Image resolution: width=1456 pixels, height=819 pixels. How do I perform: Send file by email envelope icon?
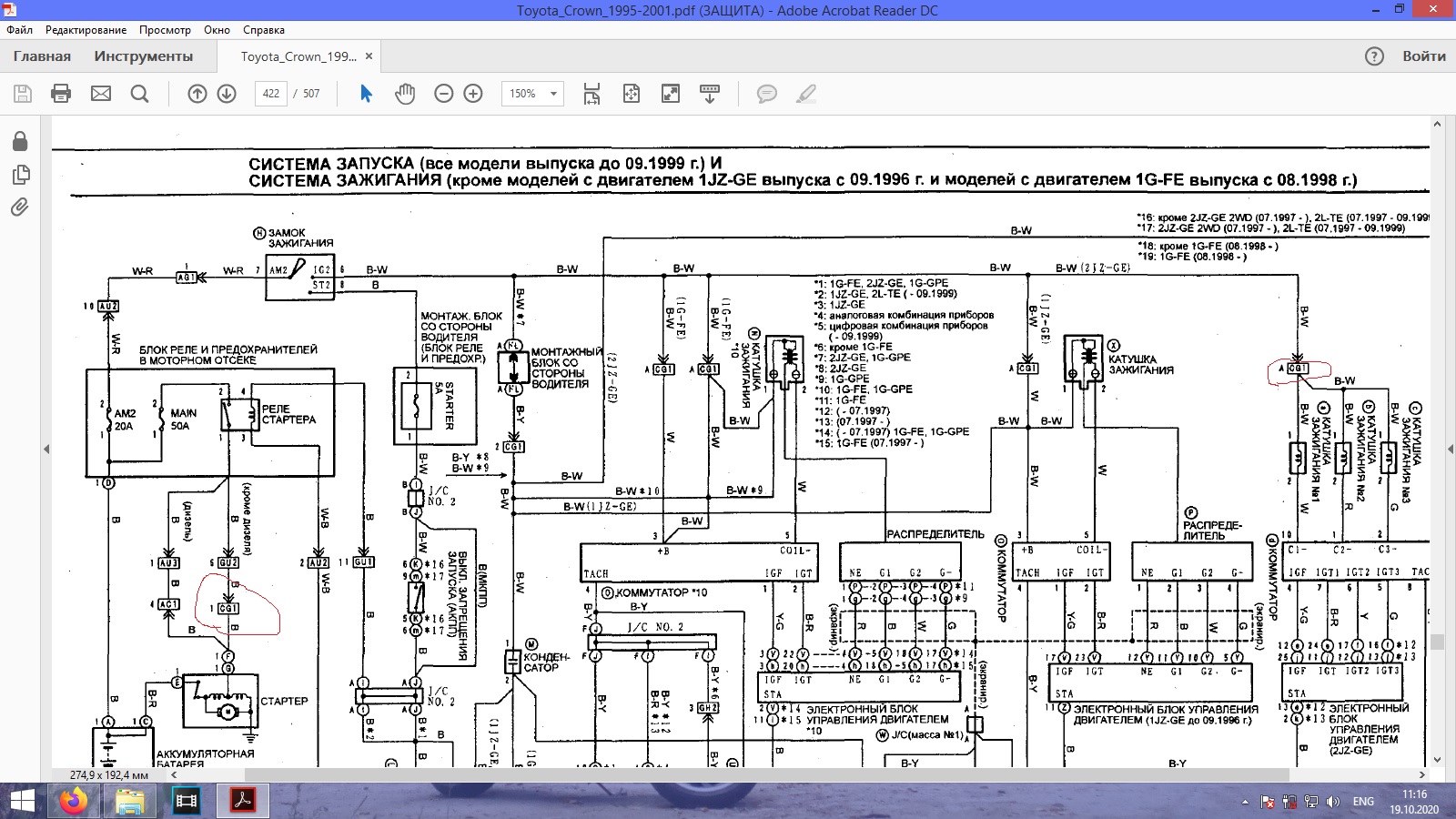click(101, 93)
